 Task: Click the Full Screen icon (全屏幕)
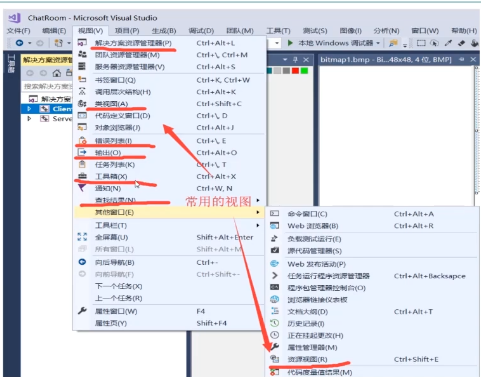point(82,237)
